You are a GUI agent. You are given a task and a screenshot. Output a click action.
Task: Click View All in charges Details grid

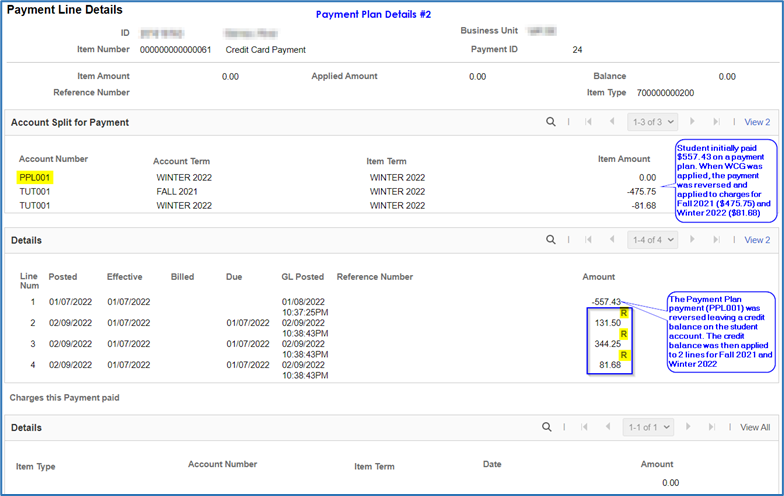755,427
